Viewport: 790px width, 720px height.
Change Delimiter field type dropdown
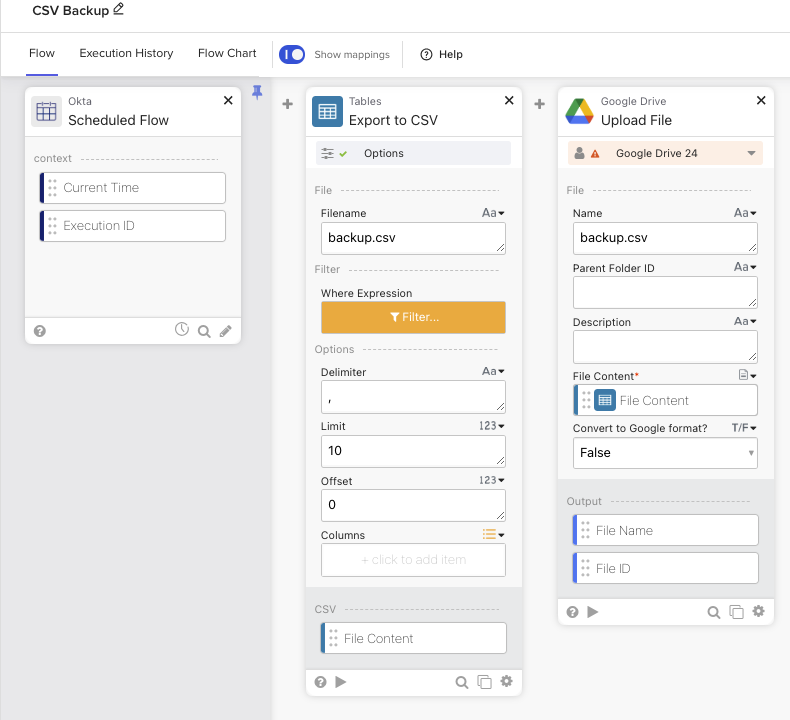pyautogui.click(x=493, y=371)
